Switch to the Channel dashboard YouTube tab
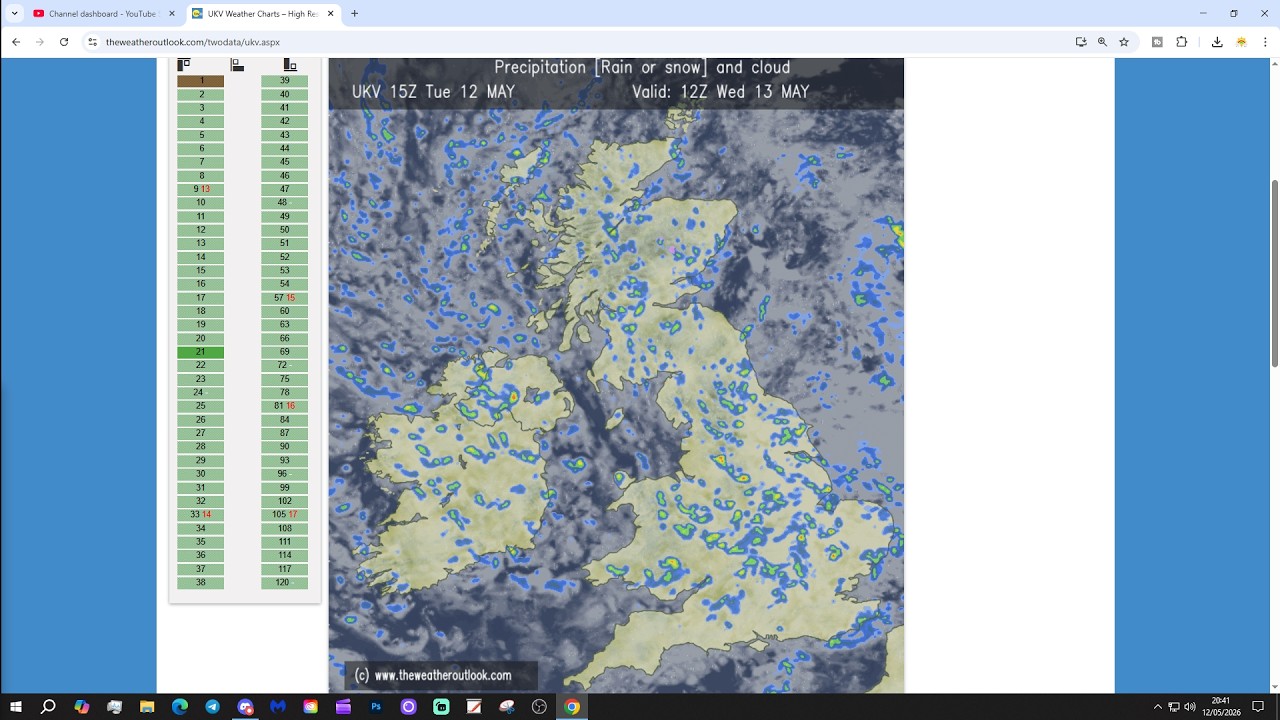 click(x=104, y=14)
